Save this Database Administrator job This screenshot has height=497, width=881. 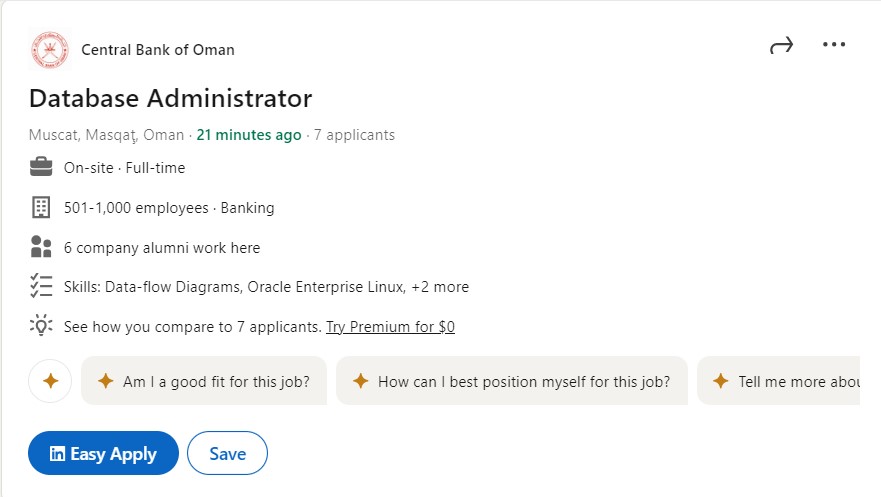point(227,453)
